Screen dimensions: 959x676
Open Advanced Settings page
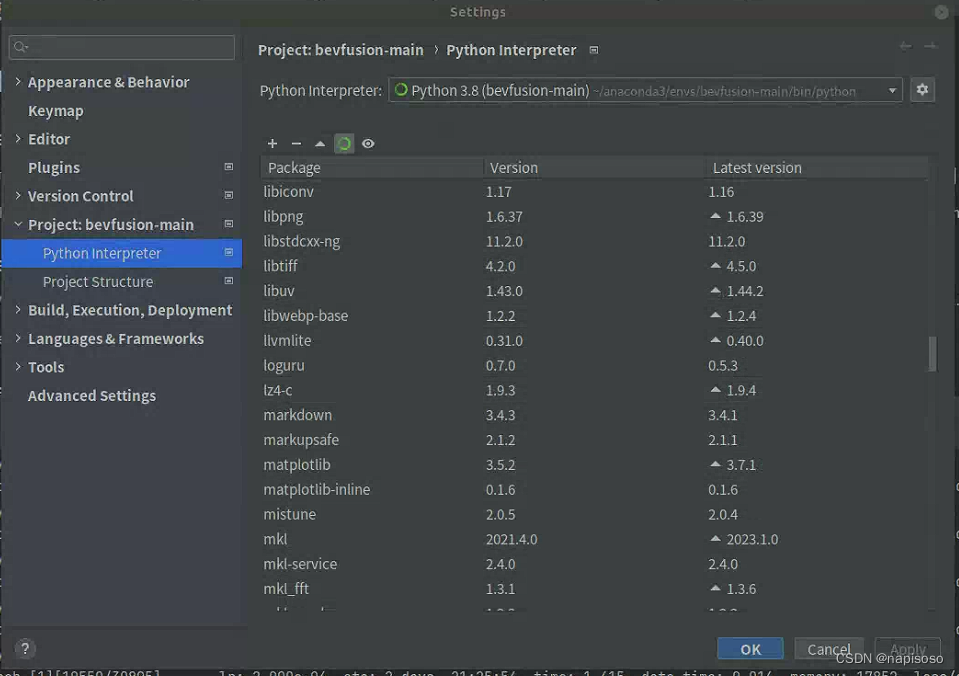pyautogui.click(x=92, y=396)
